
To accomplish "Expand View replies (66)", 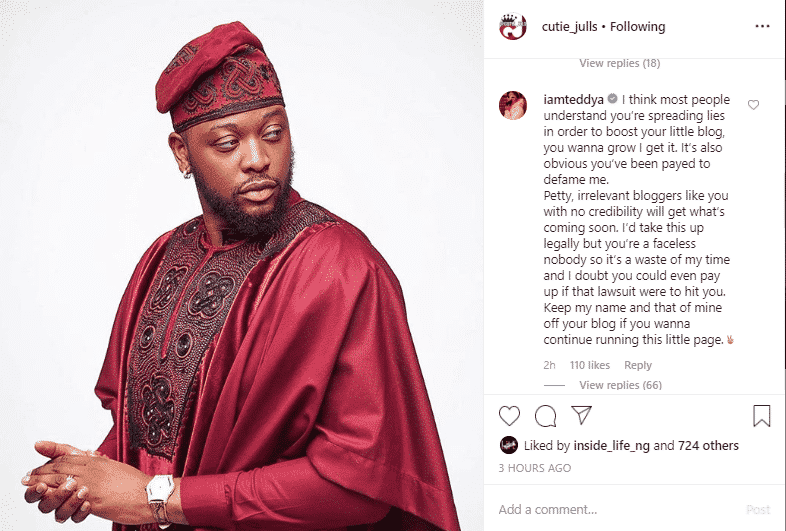I will tap(620, 385).
